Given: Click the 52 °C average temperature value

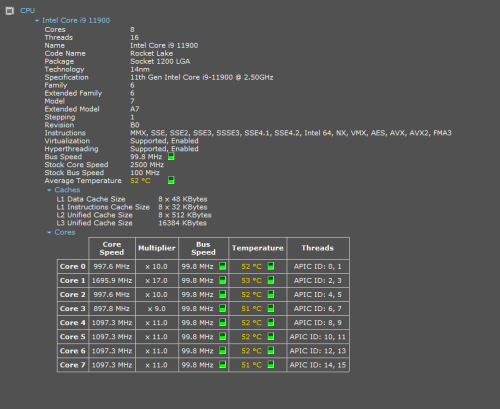Looking at the screenshot, I should (140, 181).
